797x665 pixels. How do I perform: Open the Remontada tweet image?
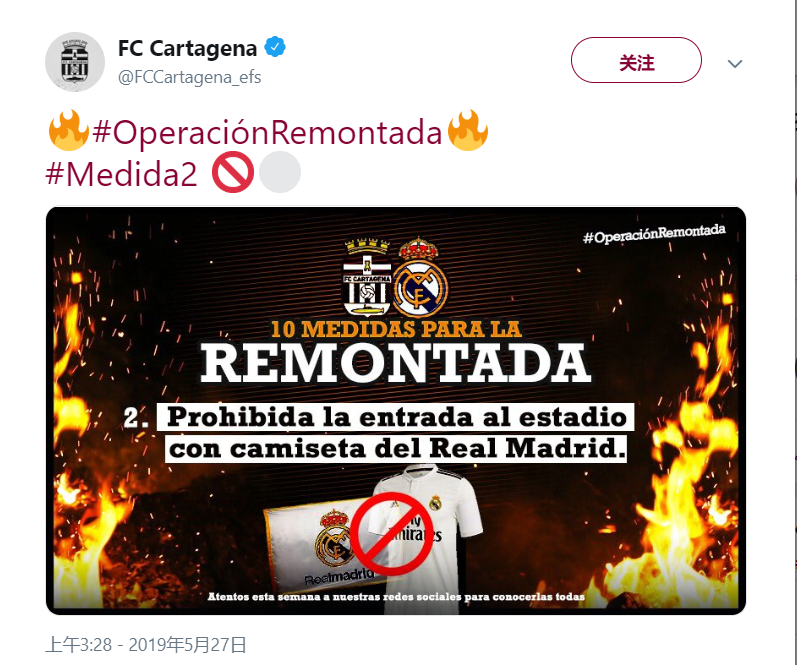[396, 411]
